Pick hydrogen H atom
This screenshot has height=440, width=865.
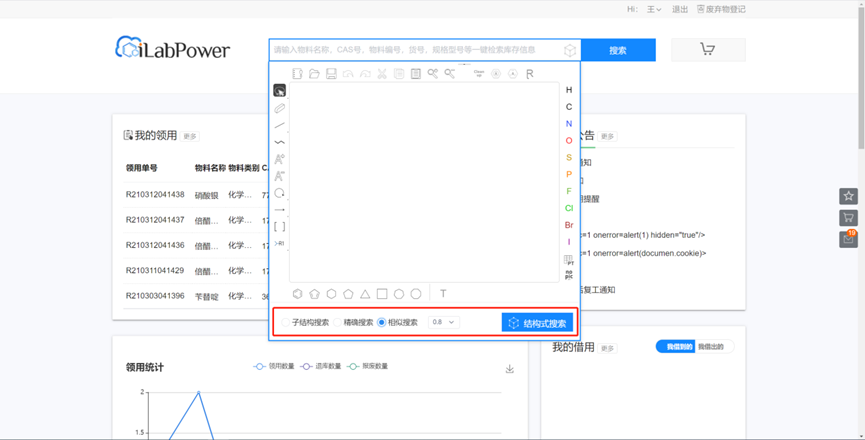[x=569, y=90]
